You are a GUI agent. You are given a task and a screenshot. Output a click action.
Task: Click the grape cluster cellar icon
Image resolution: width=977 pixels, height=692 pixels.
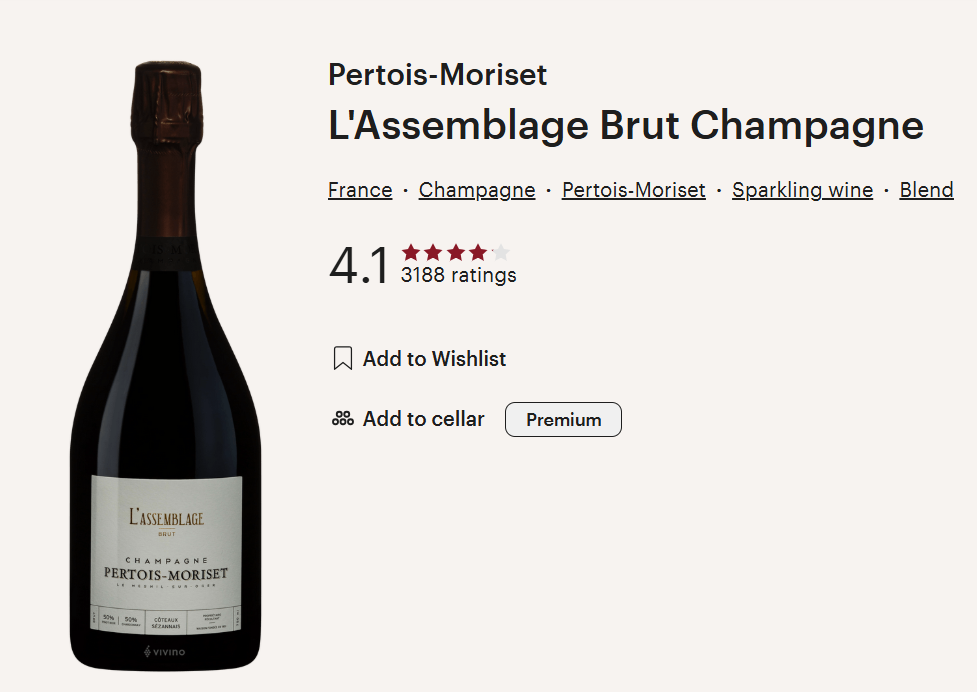point(343,419)
